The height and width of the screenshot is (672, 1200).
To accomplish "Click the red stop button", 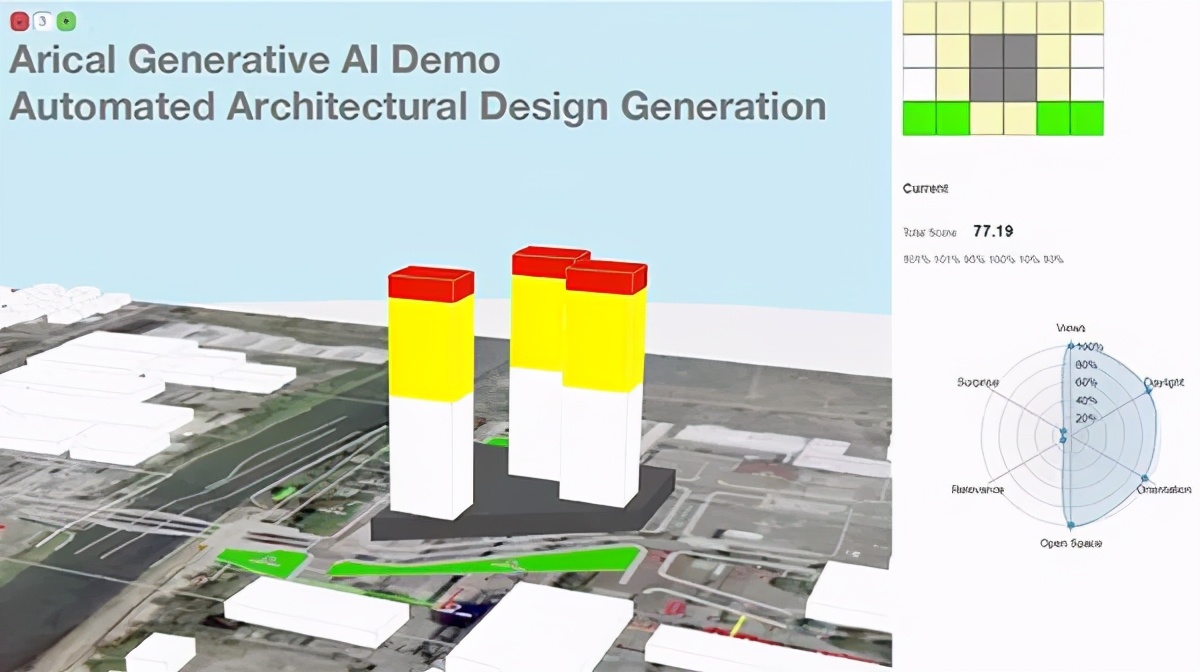I will [20, 19].
